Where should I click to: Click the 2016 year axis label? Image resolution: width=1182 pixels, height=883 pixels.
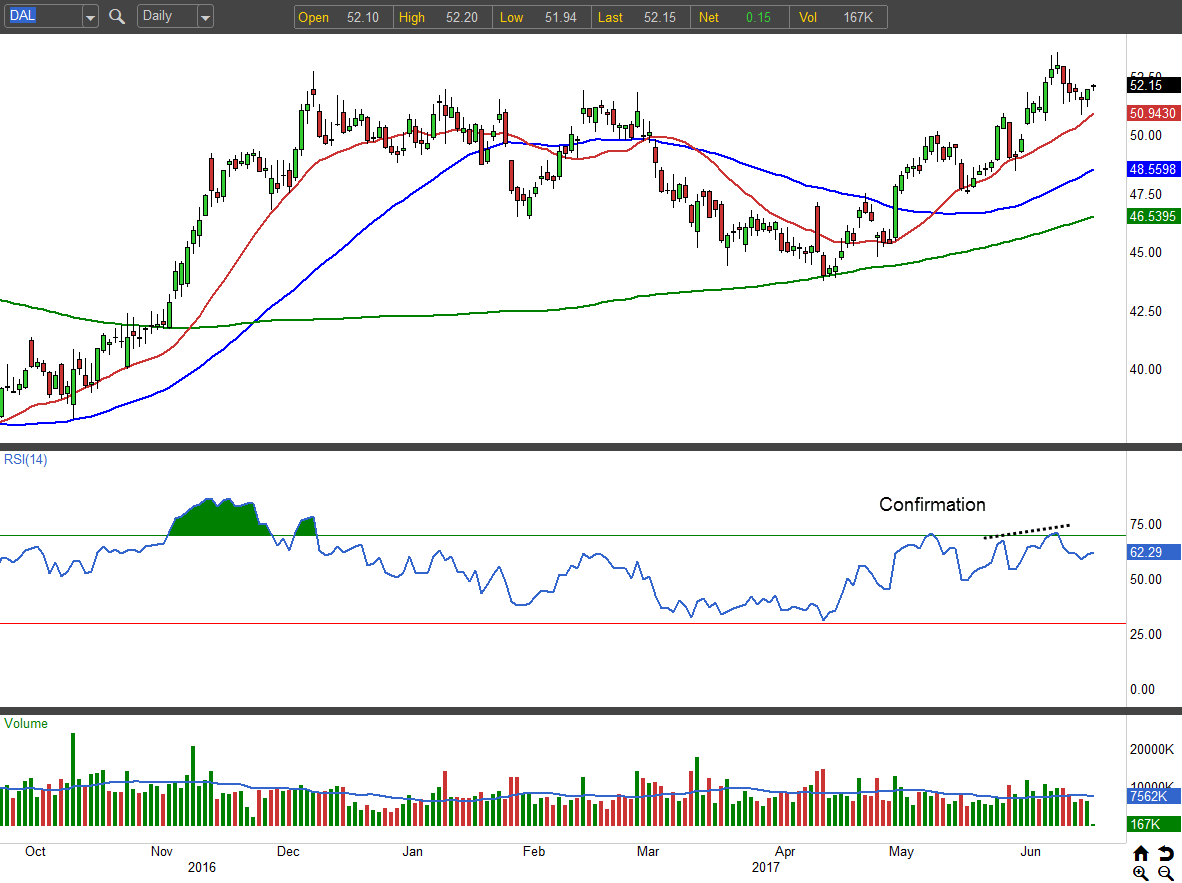(202, 867)
